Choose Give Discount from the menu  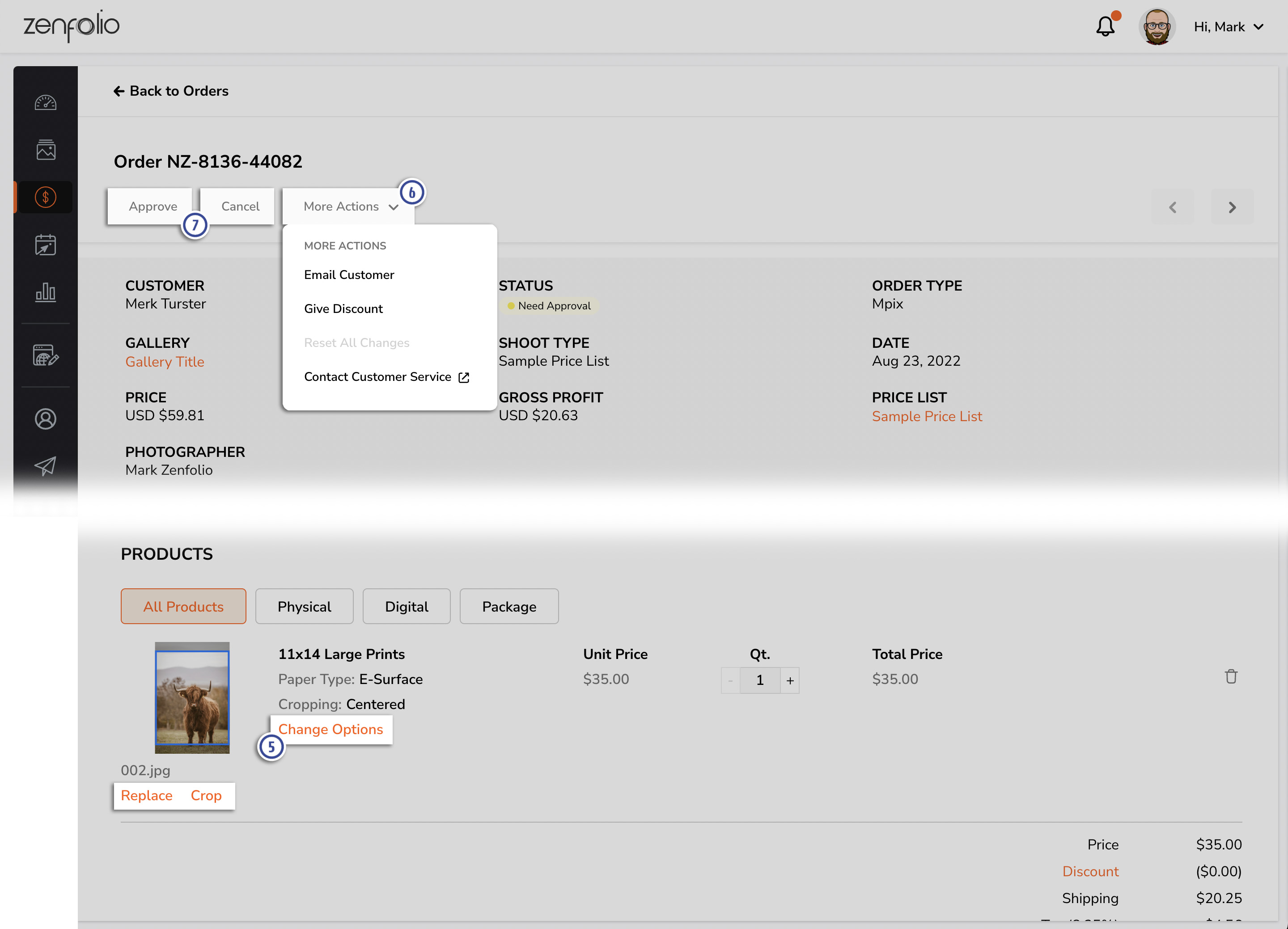tap(343, 309)
